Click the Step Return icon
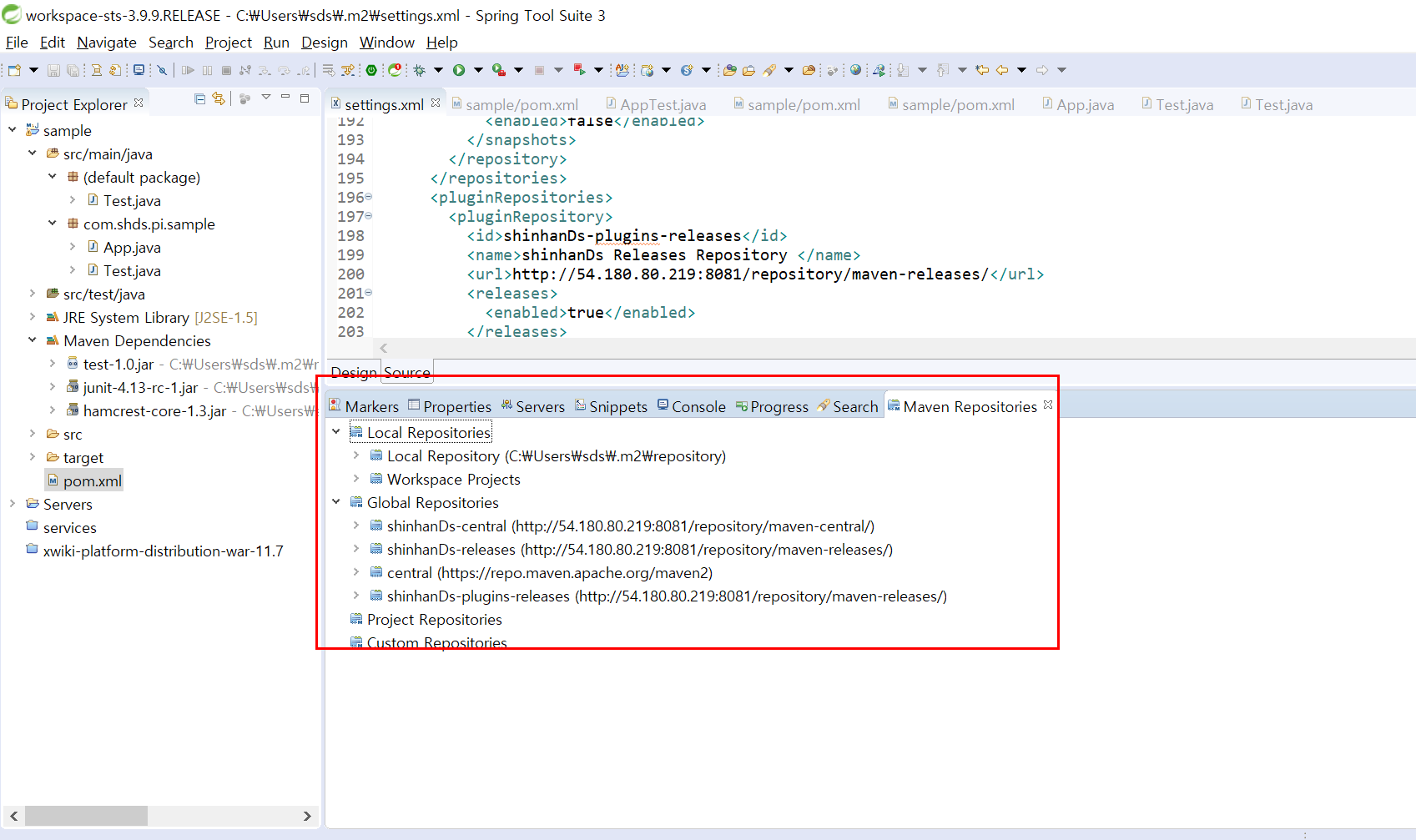1416x840 pixels. pos(304,70)
